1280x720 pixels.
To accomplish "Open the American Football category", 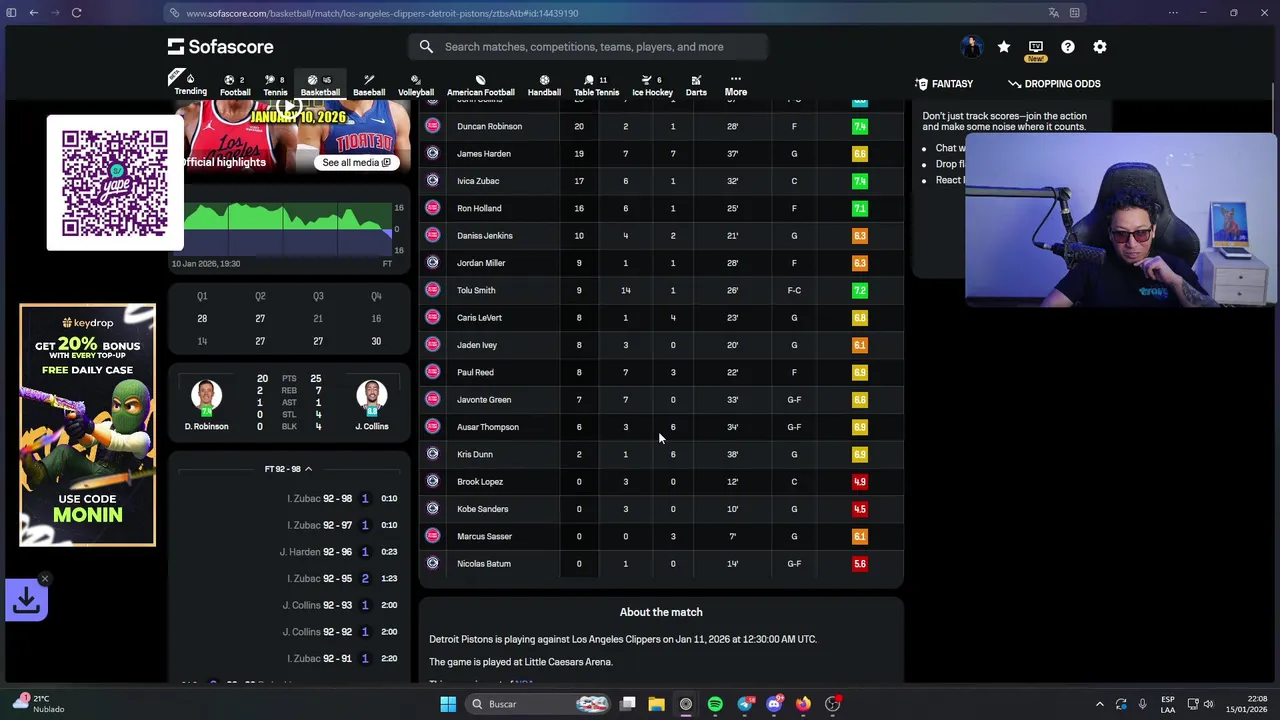I will click(x=481, y=85).
